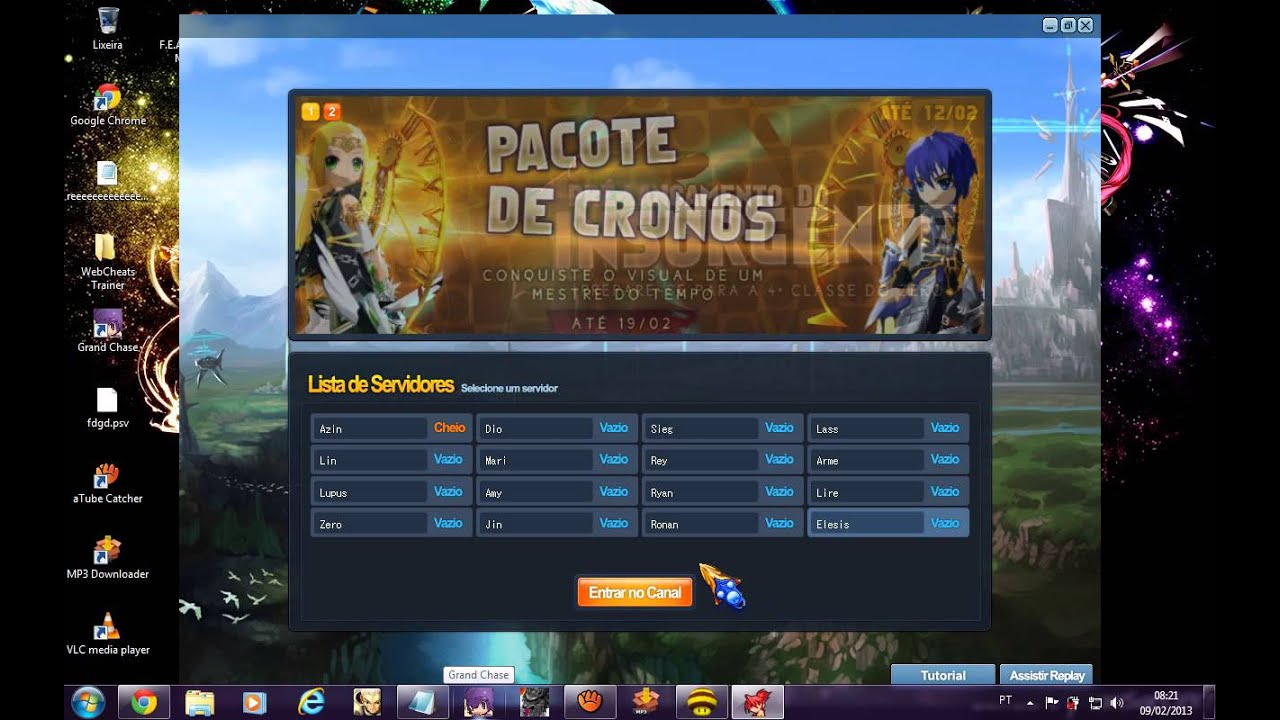Click the Entrar no Canal button

[634, 592]
